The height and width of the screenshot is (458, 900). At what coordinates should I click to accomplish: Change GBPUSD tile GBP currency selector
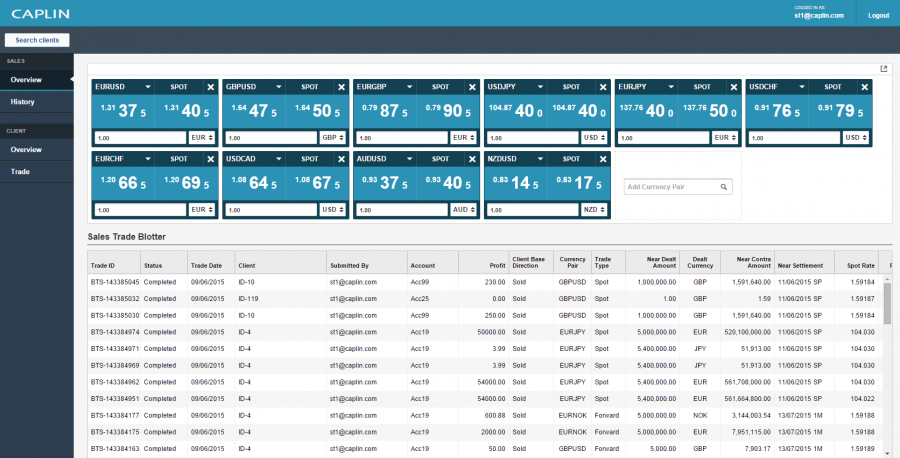pyautogui.click(x=333, y=138)
